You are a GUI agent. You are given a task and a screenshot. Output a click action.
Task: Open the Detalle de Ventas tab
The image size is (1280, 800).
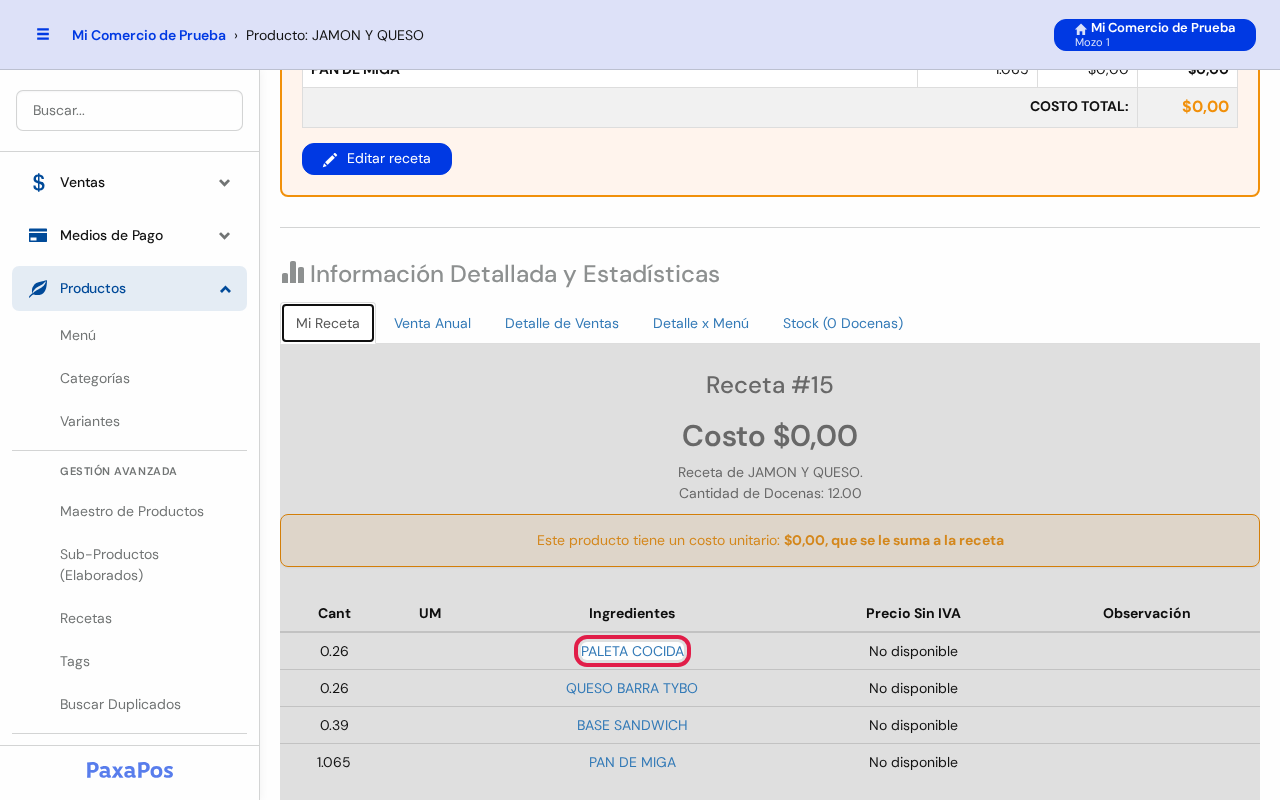(562, 323)
